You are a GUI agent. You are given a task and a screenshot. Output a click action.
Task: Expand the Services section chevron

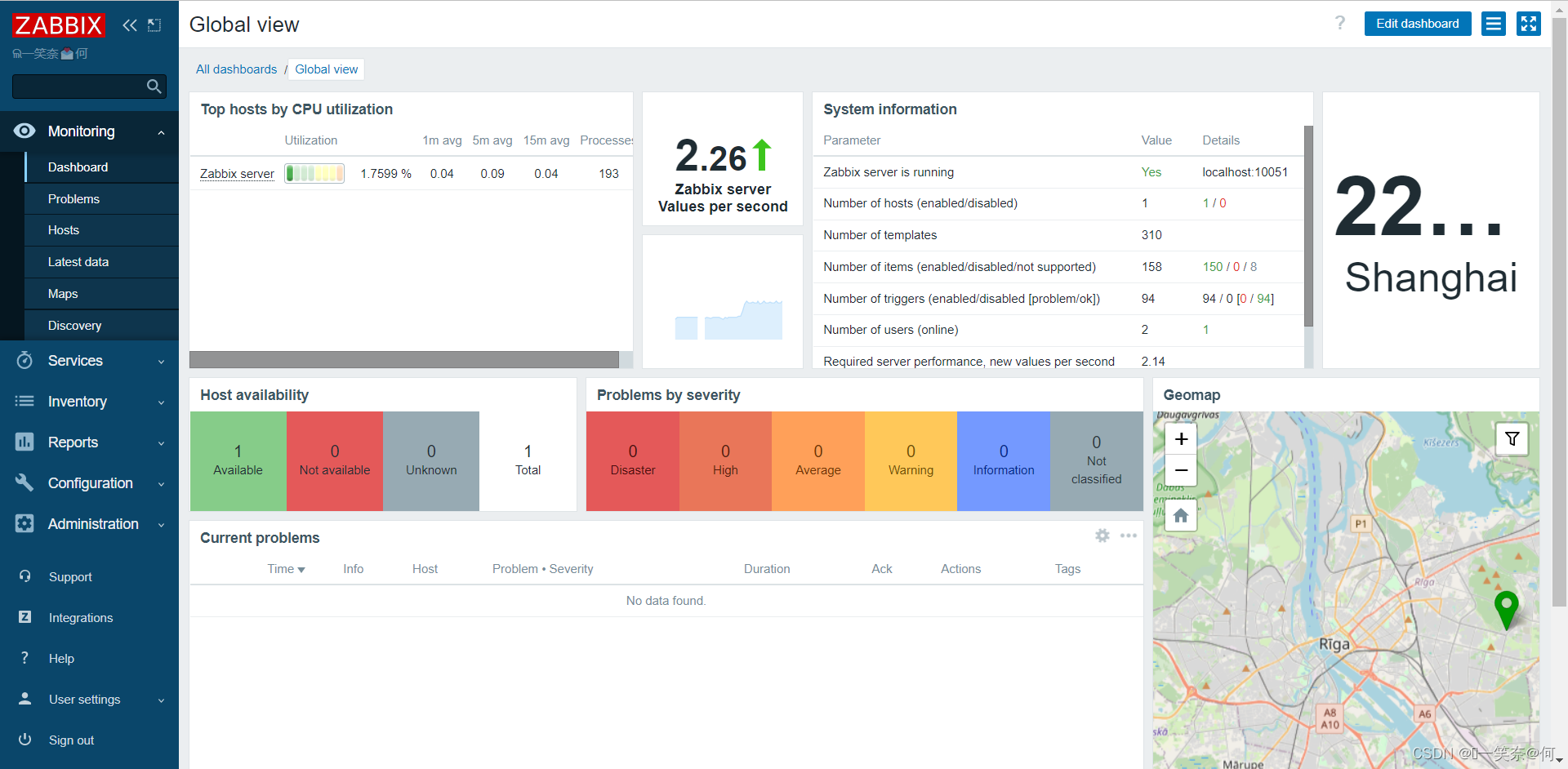pos(161,362)
